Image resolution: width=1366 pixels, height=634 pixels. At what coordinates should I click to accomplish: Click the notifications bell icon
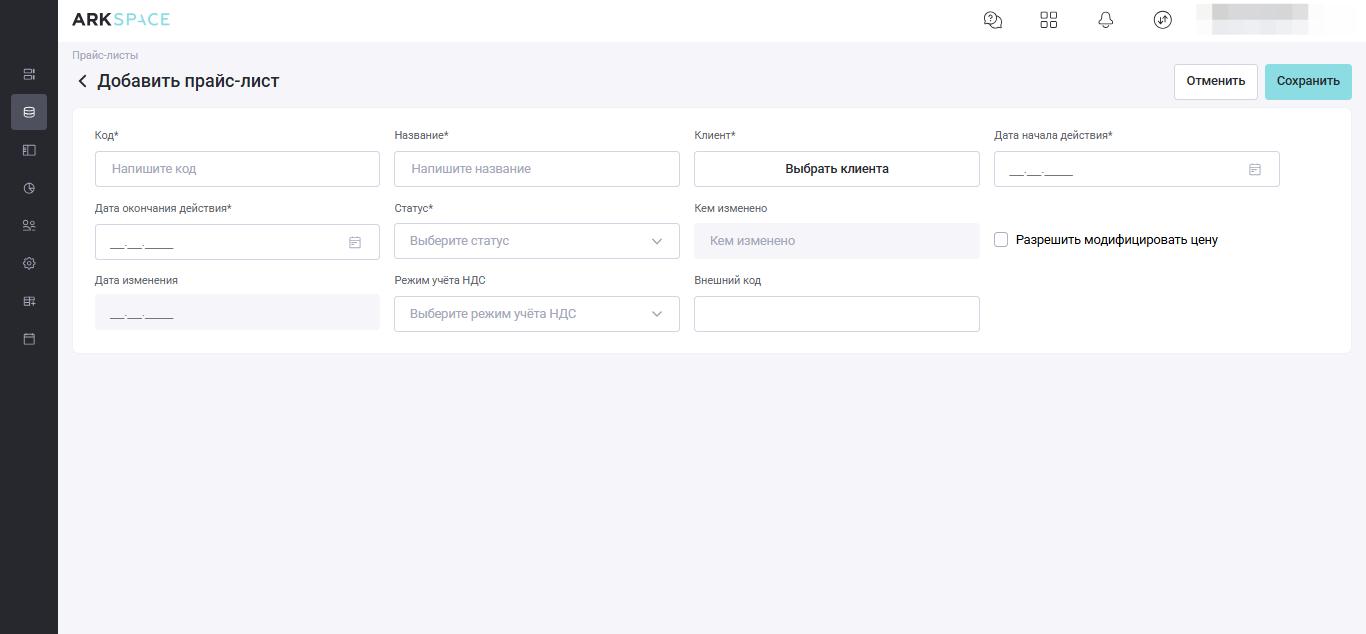1105,20
